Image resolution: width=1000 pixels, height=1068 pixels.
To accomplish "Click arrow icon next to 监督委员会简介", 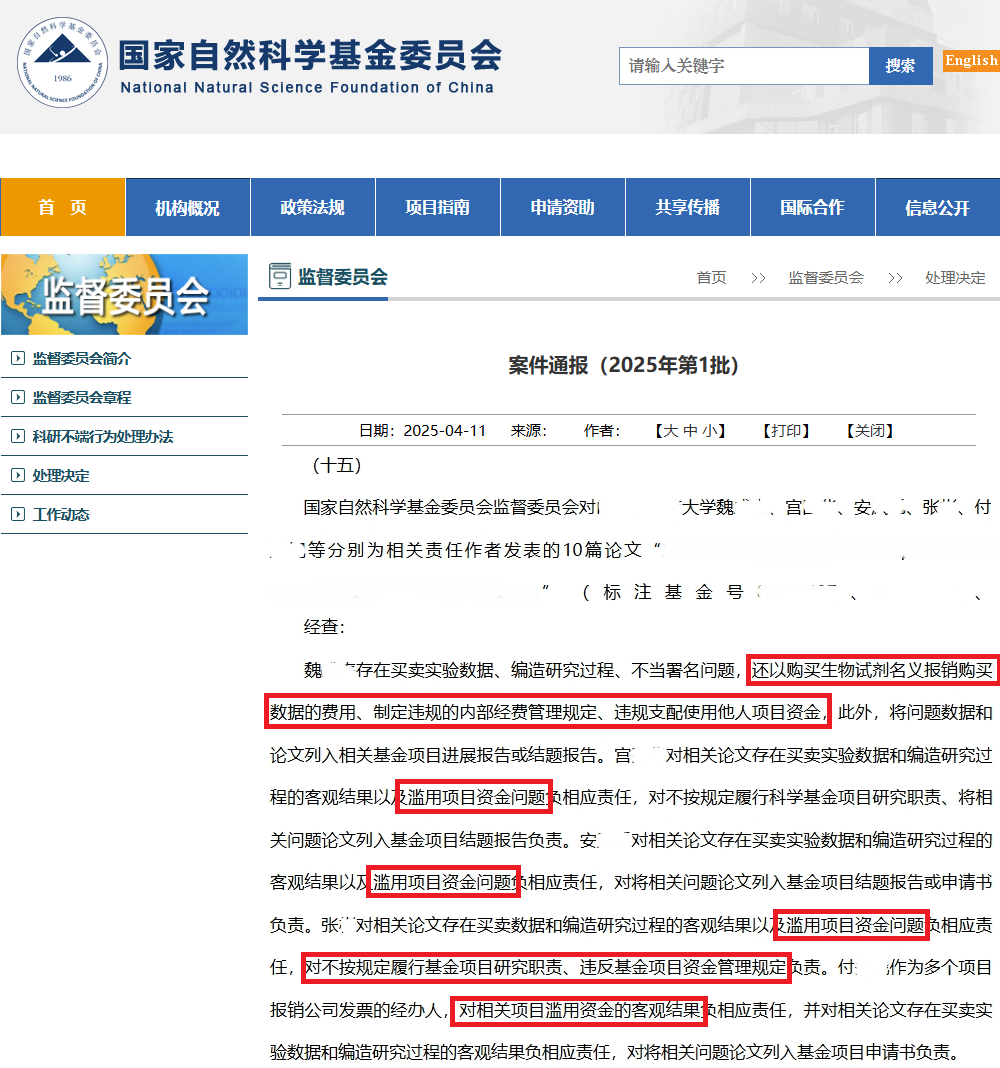I will click(x=17, y=359).
